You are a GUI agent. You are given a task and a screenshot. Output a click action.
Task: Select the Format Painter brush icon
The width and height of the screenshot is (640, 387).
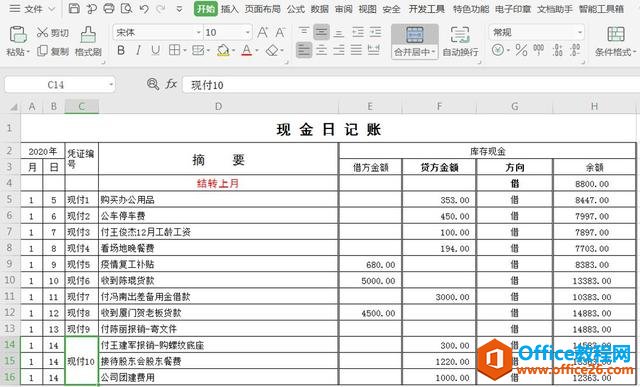pos(88,35)
